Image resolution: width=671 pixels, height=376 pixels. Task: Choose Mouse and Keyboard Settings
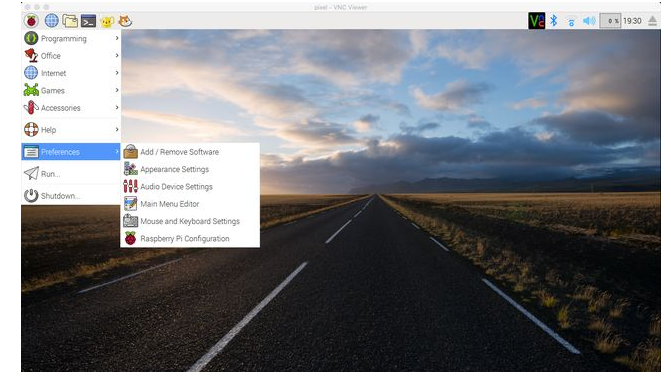pyautogui.click(x=190, y=221)
